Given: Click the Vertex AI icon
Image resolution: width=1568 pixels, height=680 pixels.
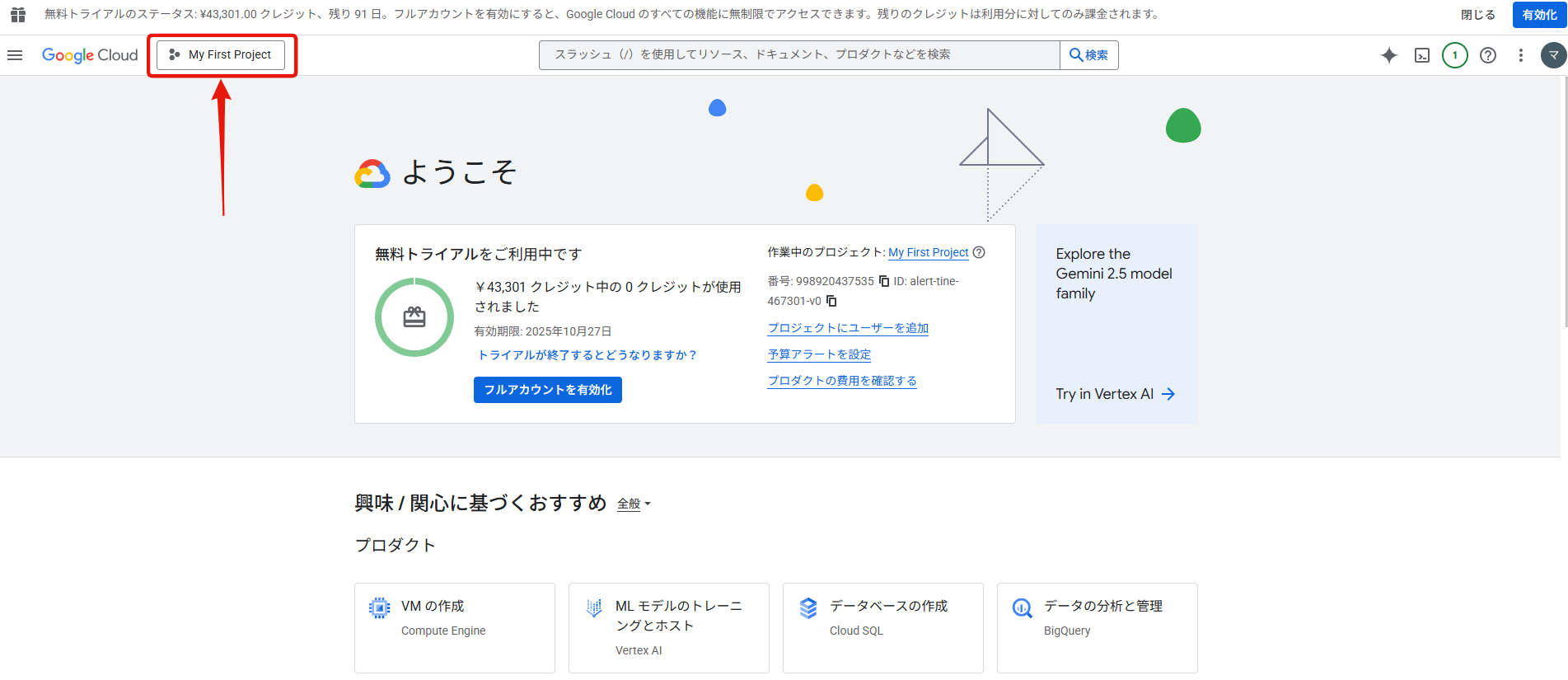Looking at the screenshot, I should click(594, 608).
